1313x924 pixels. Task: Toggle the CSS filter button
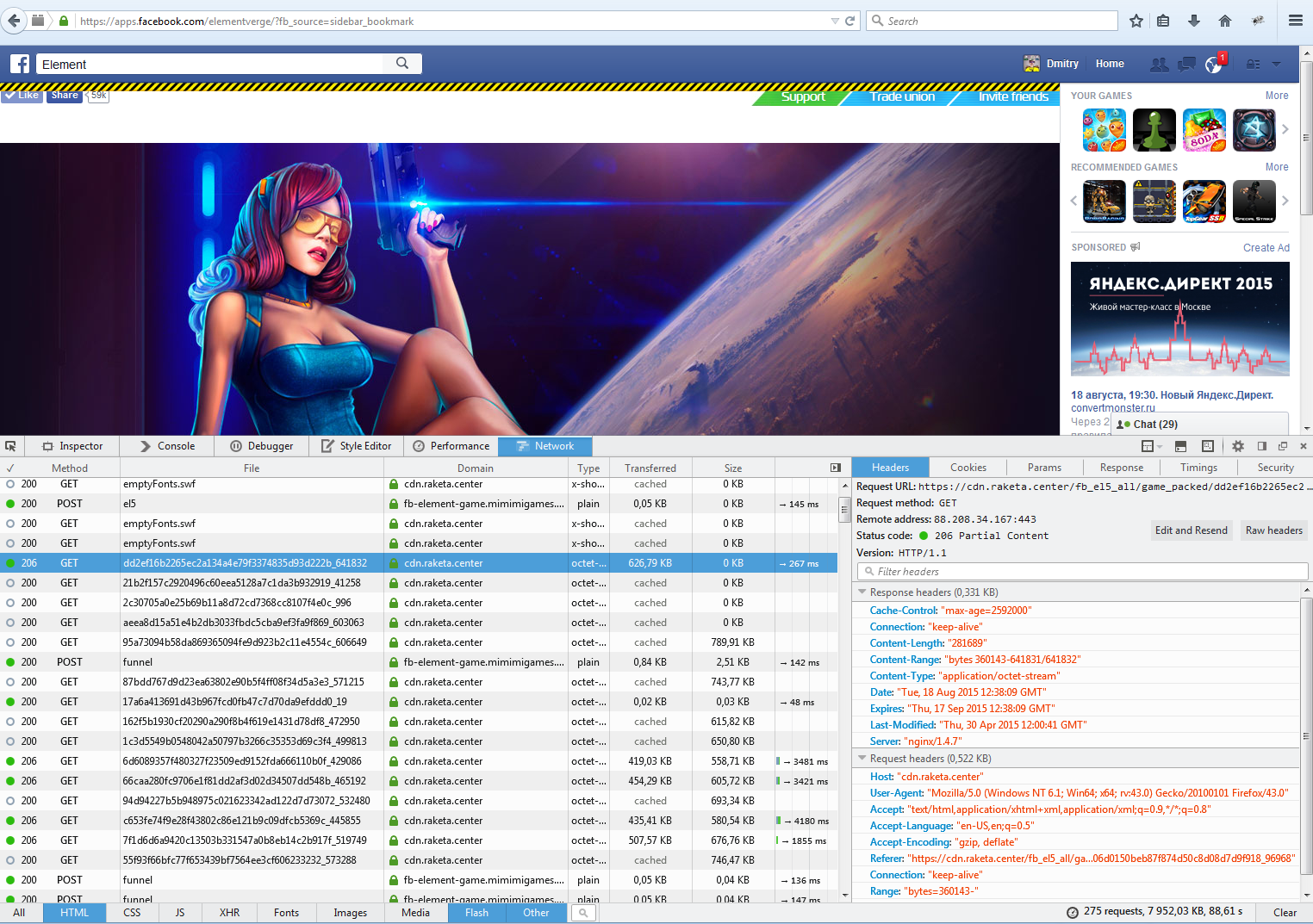132,913
